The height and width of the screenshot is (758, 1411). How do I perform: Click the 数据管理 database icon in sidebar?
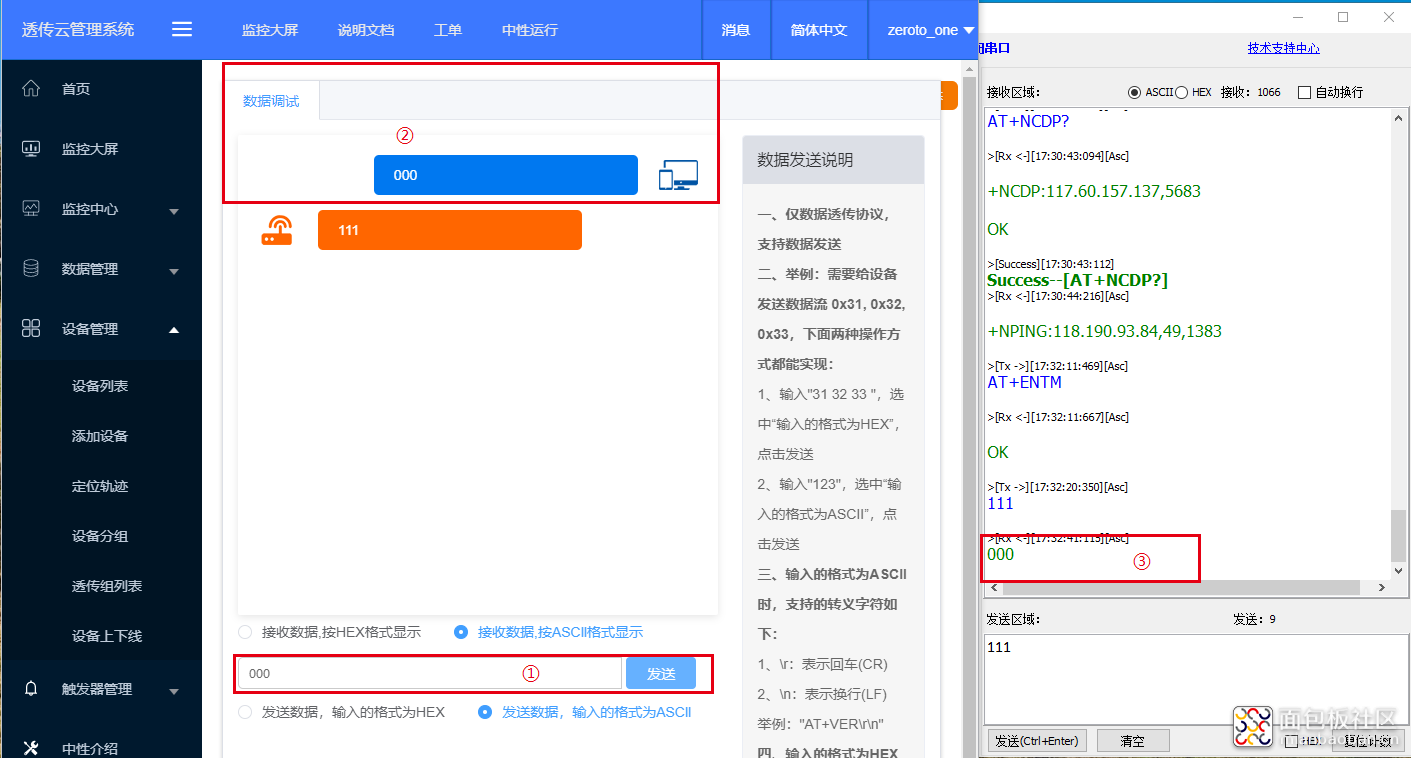click(x=31, y=269)
